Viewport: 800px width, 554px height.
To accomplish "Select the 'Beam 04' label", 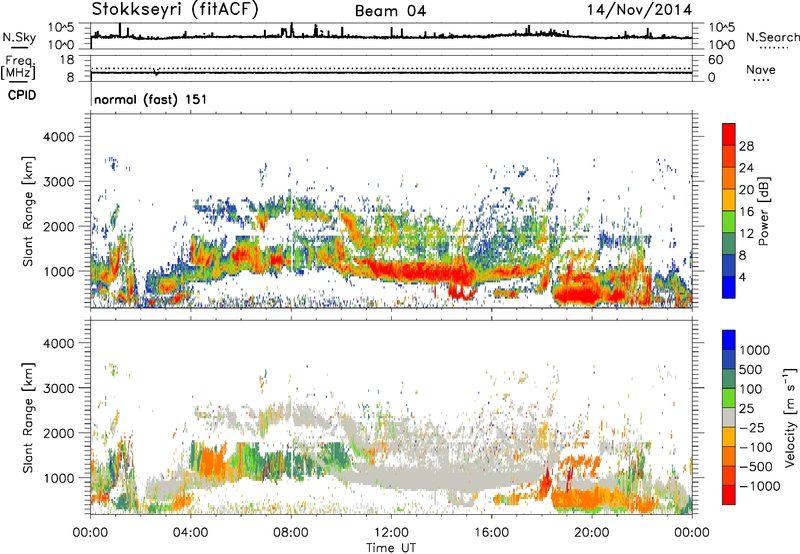I will click(390, 11).
